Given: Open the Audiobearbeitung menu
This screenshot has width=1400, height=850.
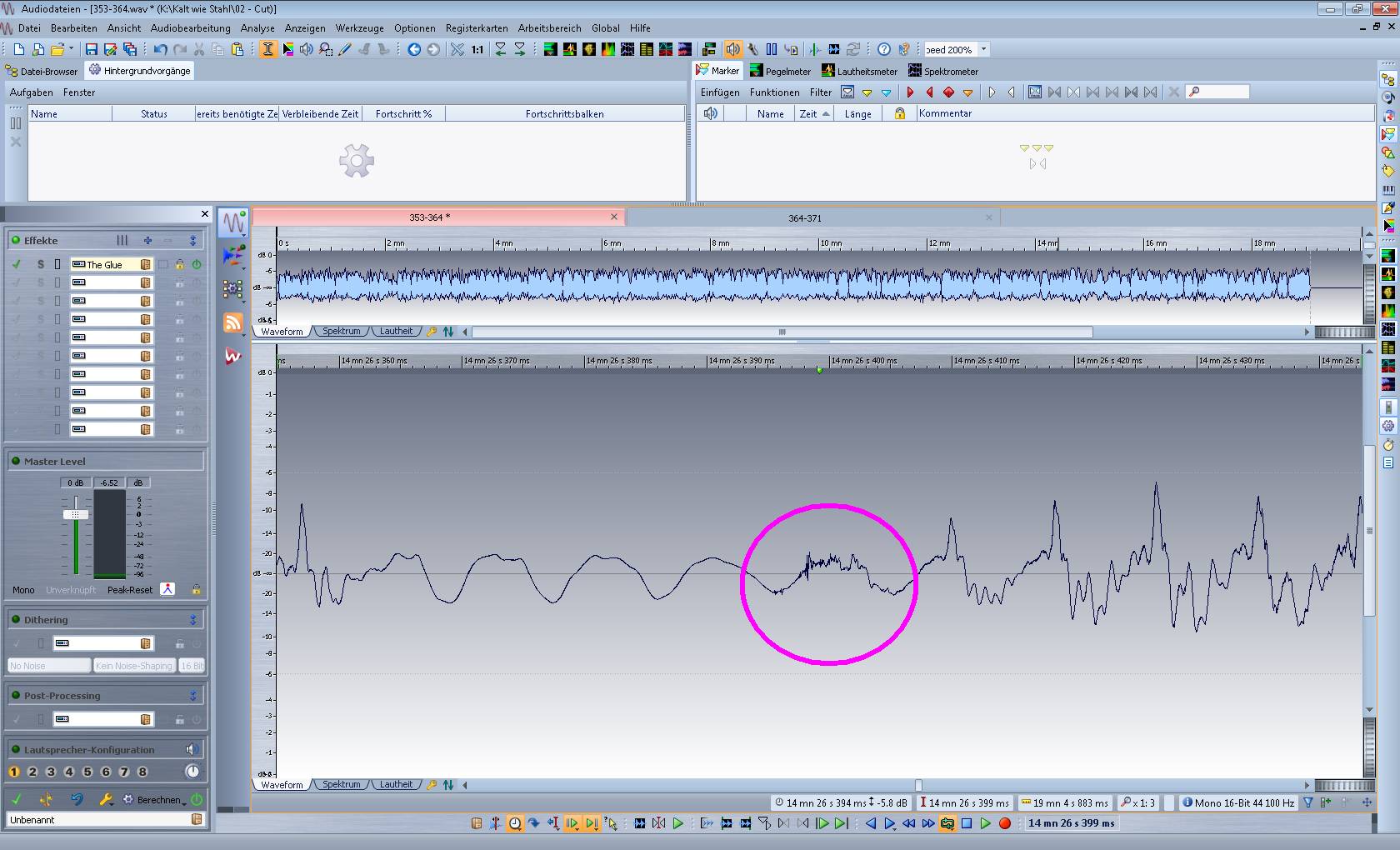Looking at the screenshot, I should pos(190,28).
